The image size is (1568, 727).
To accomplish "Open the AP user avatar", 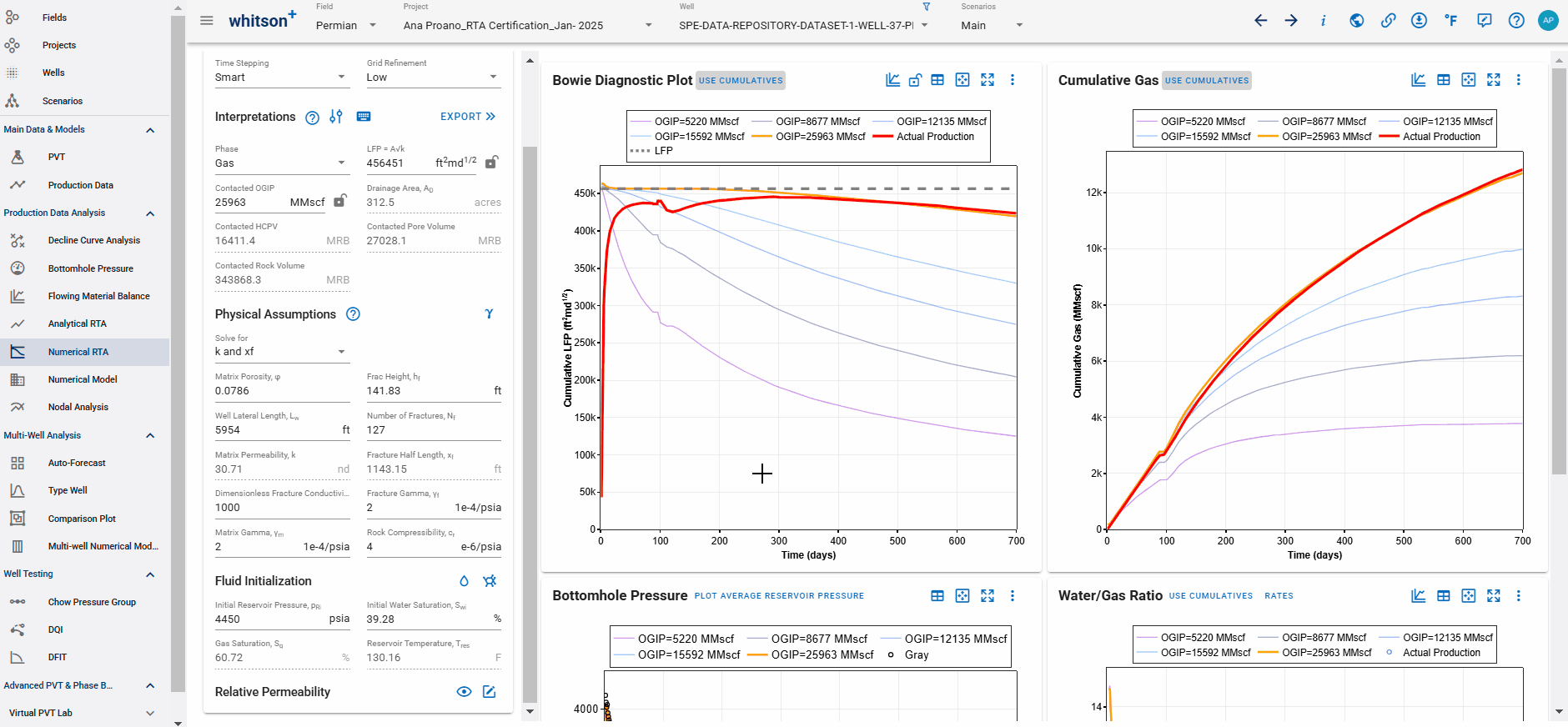I will tap(1548, 21).
